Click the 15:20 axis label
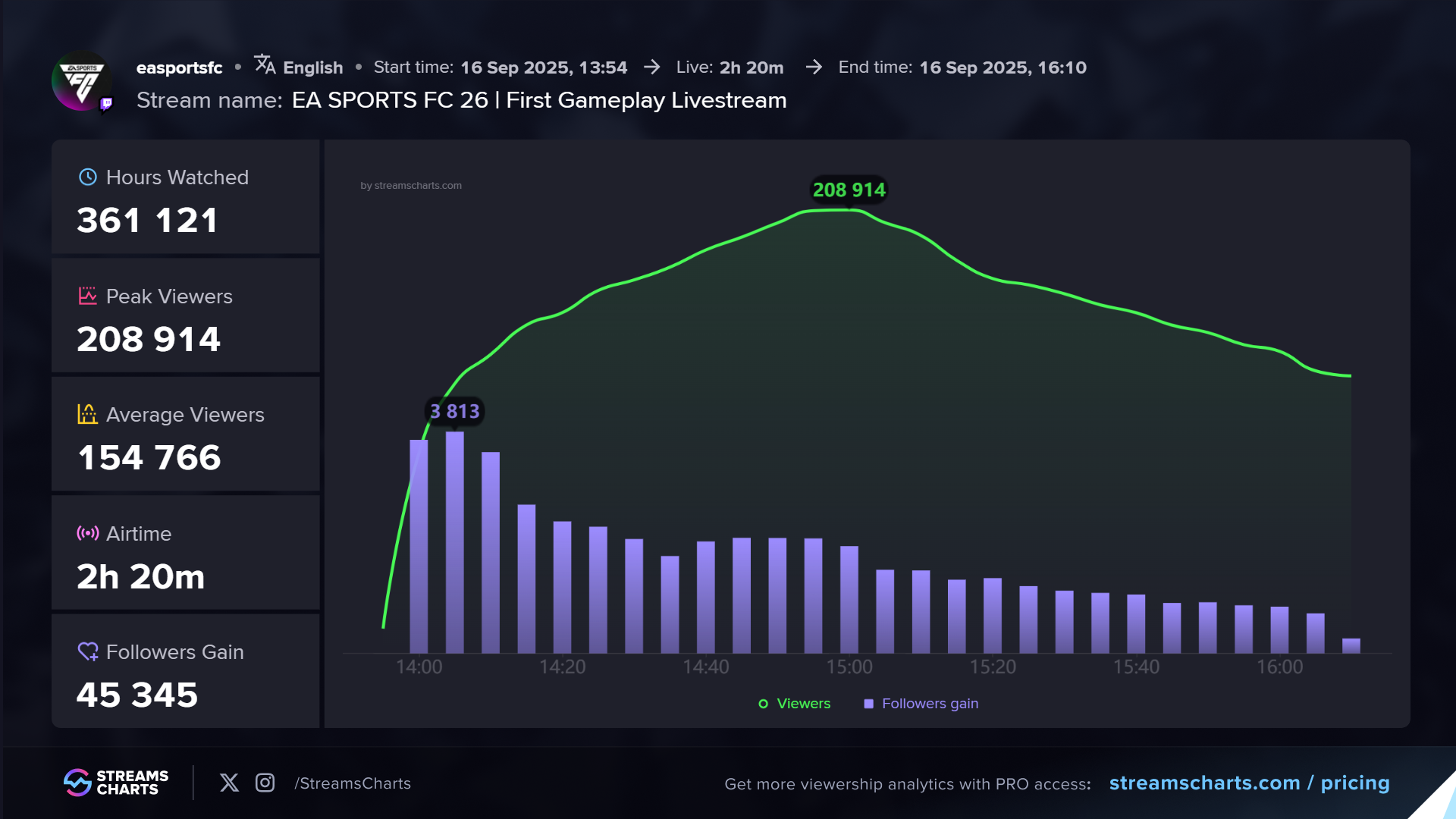1456x819 pixels. coord(993,667)
